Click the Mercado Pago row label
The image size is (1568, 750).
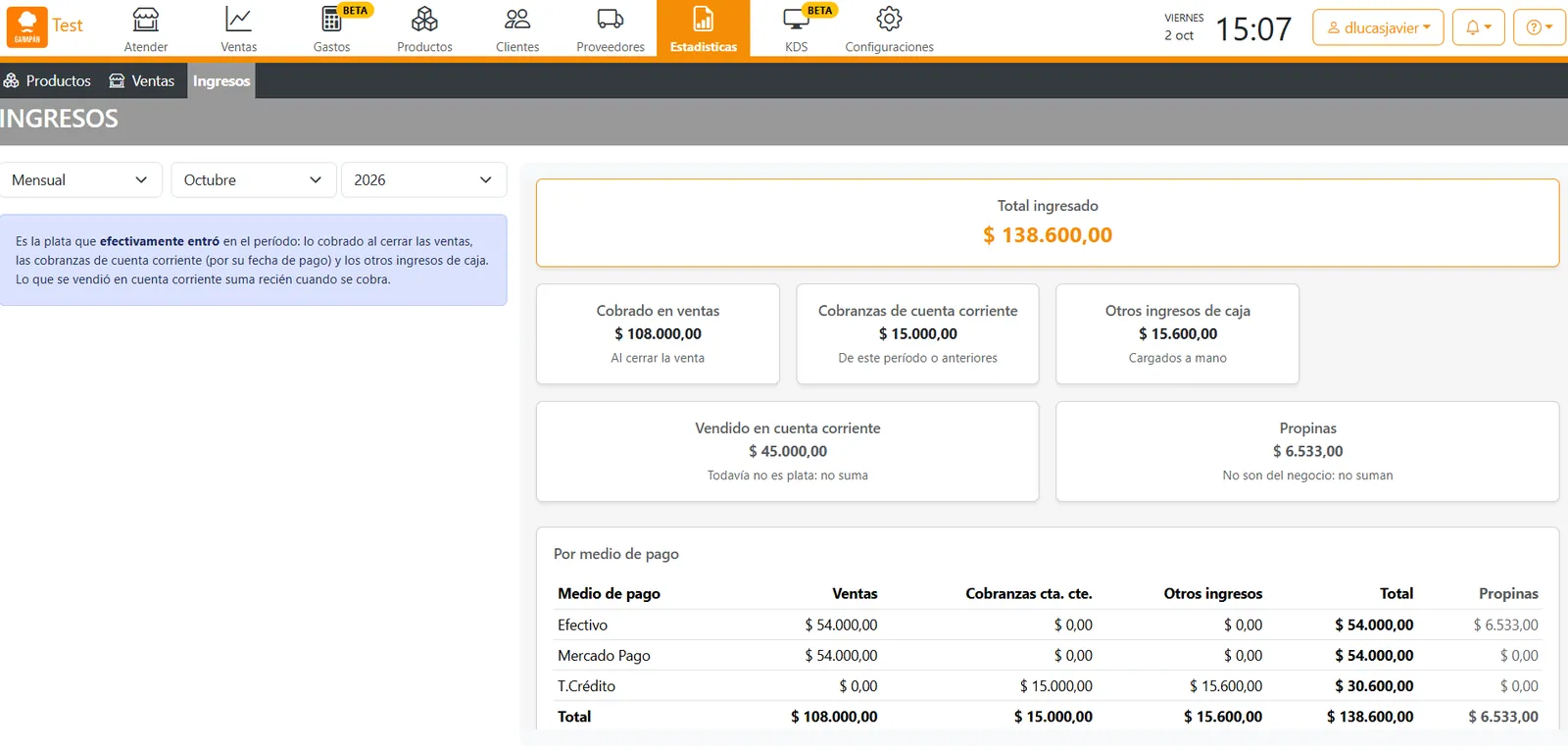click(604, 655)
